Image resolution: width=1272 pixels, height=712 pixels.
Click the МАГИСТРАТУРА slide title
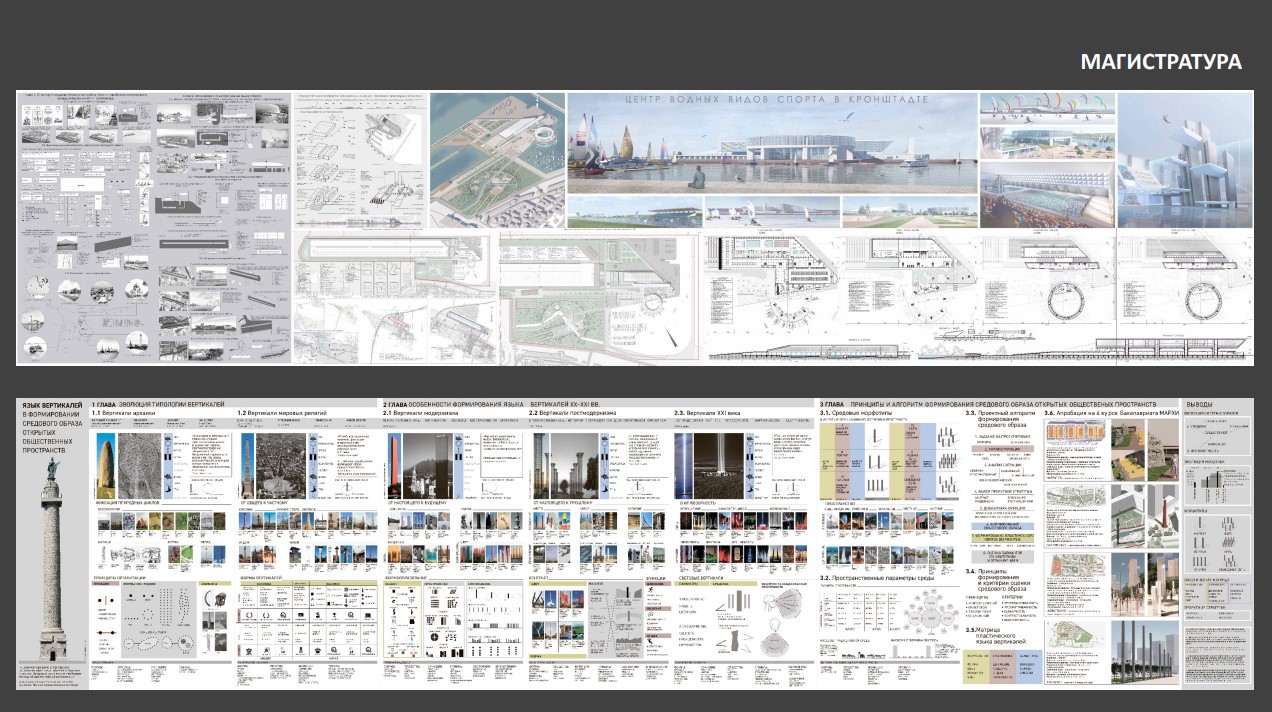click(1160, 62)
